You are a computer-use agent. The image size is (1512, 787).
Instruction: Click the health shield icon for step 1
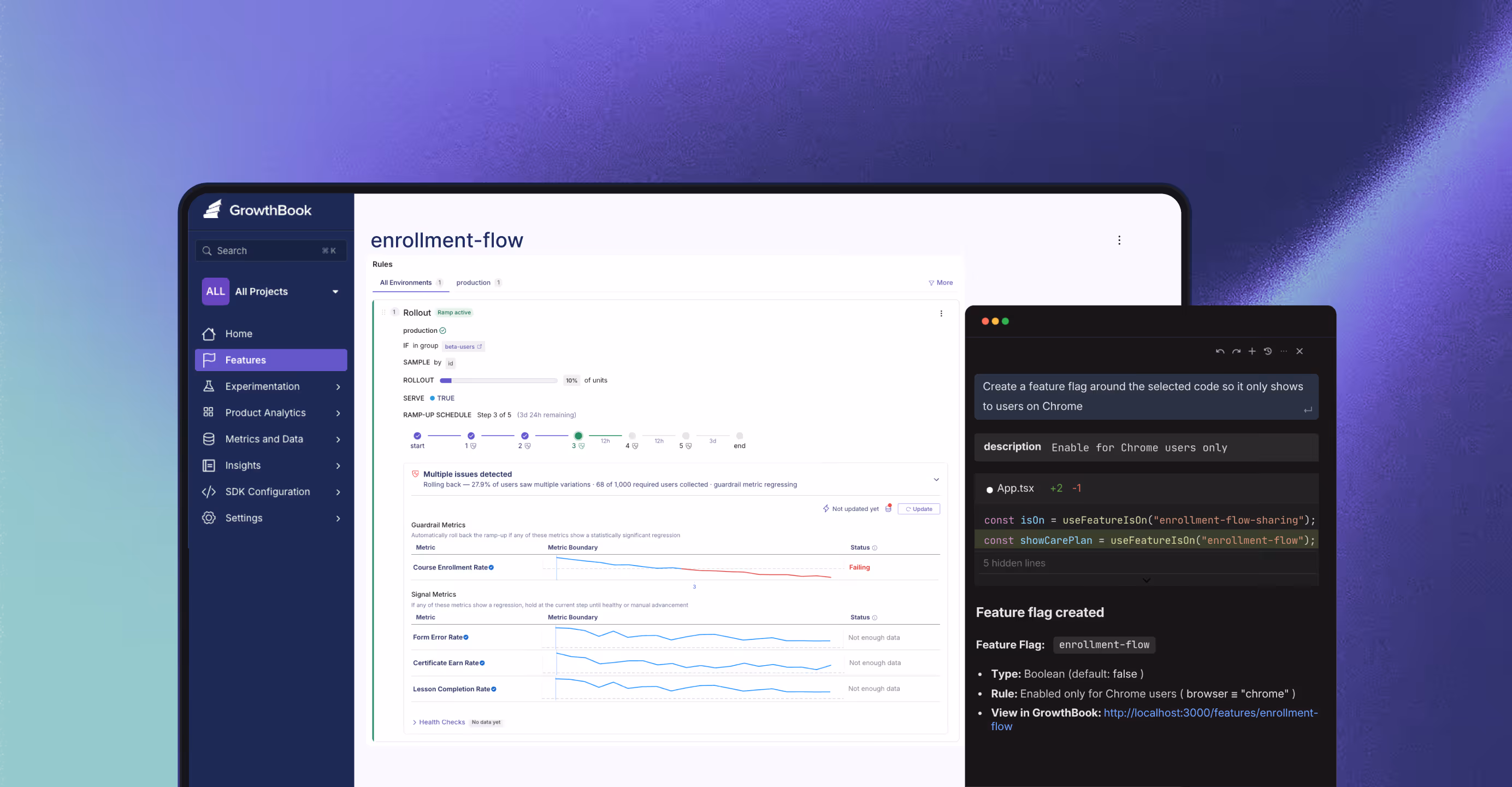click(x=473, y=446)
